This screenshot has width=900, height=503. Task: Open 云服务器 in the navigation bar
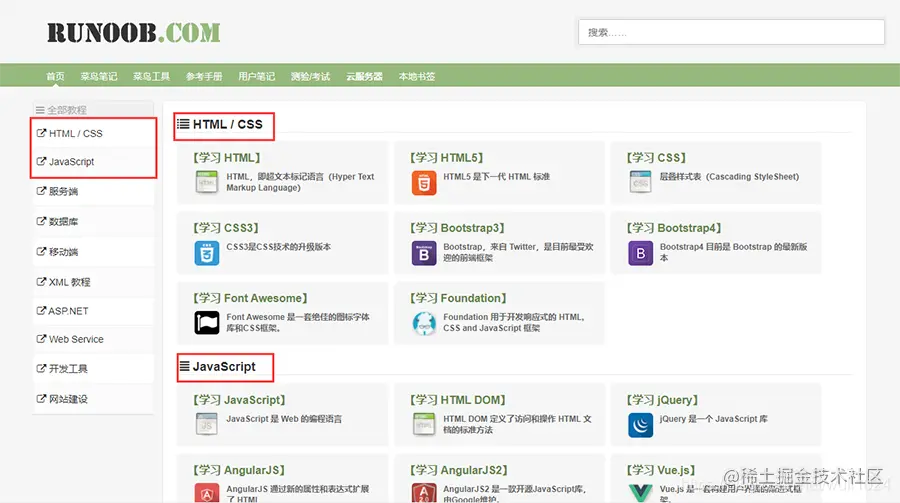(364, 76)
